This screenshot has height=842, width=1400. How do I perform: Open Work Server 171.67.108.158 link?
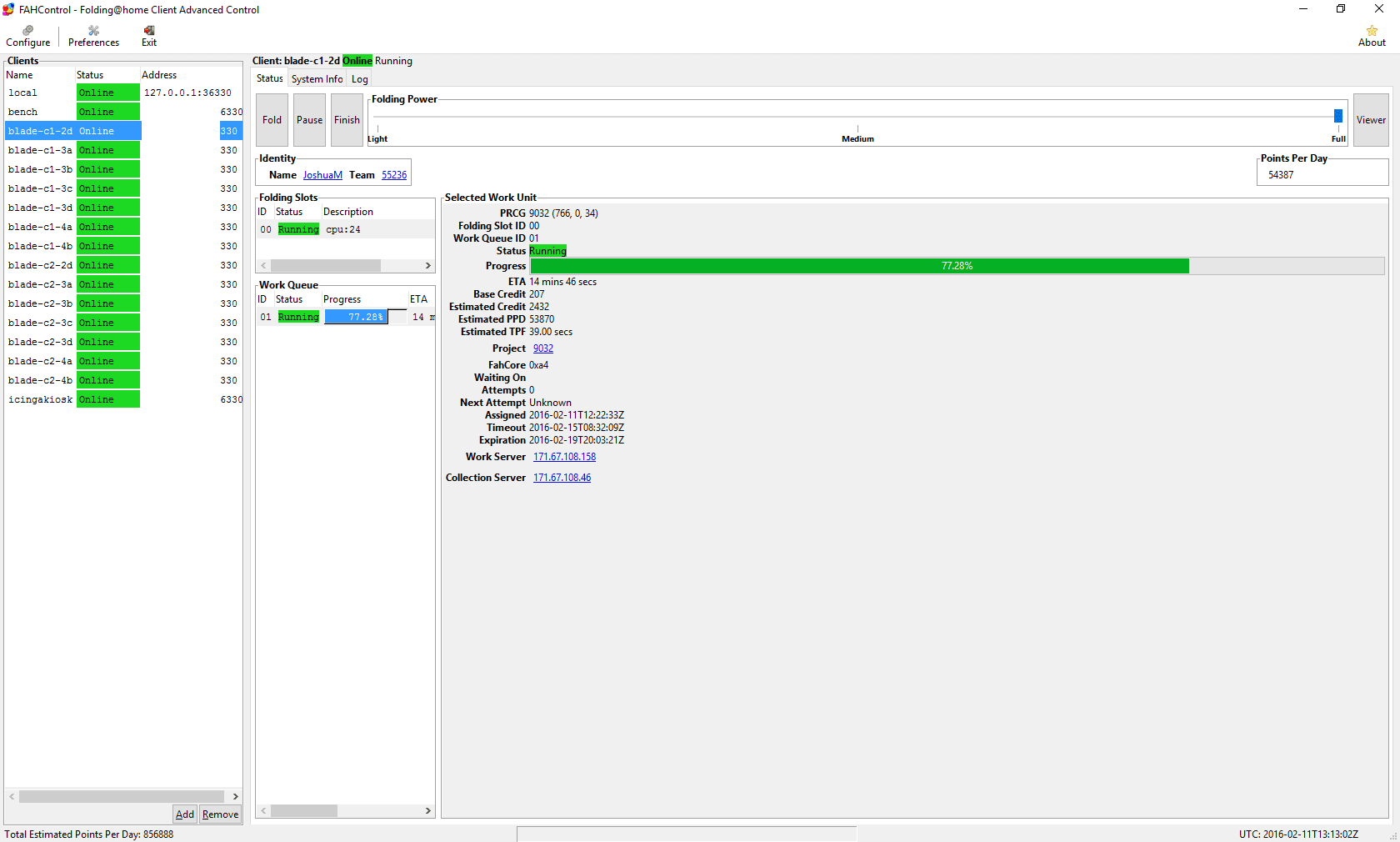tap(564, 457)
